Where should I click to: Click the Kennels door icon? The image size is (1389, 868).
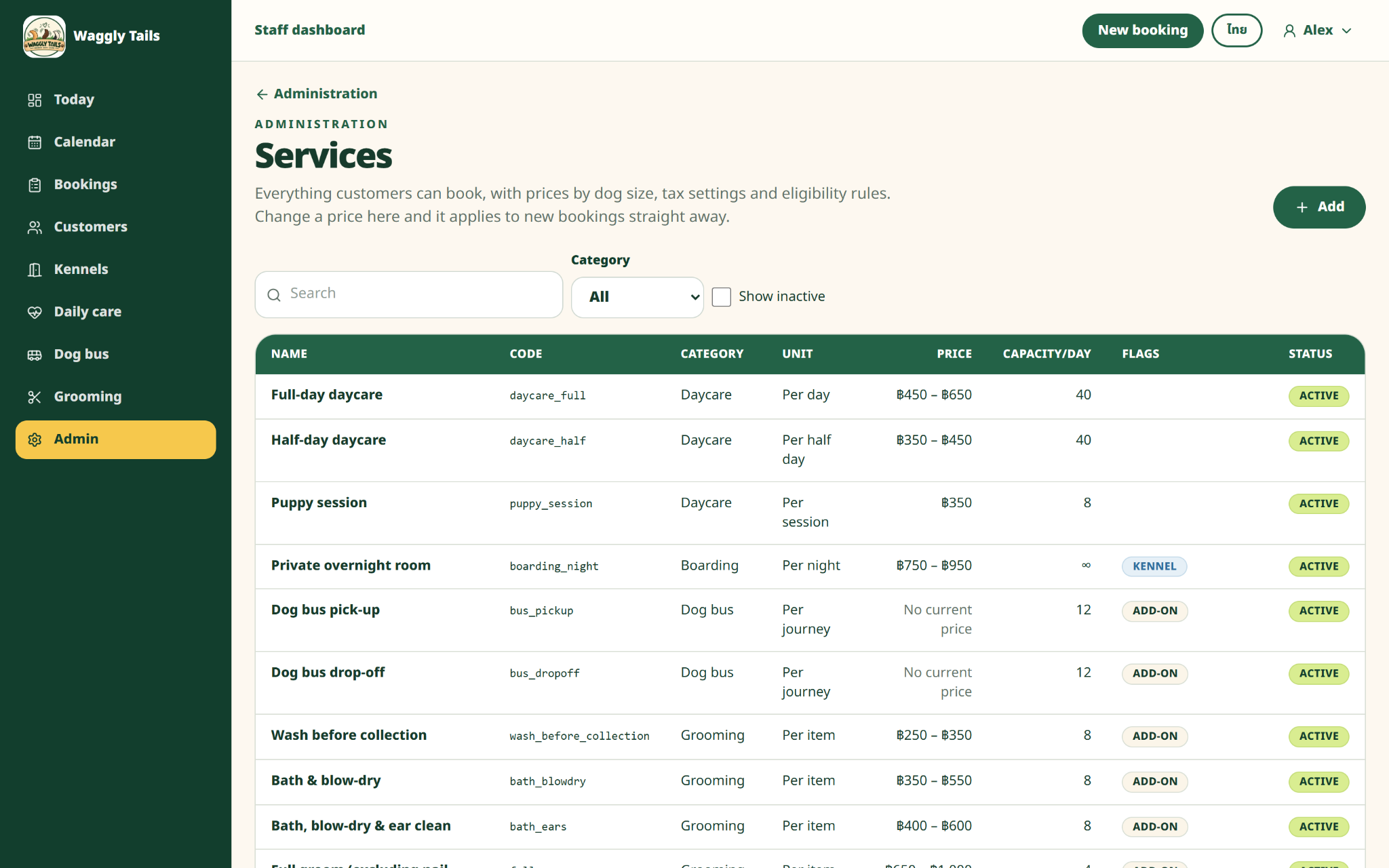[35, 270]
